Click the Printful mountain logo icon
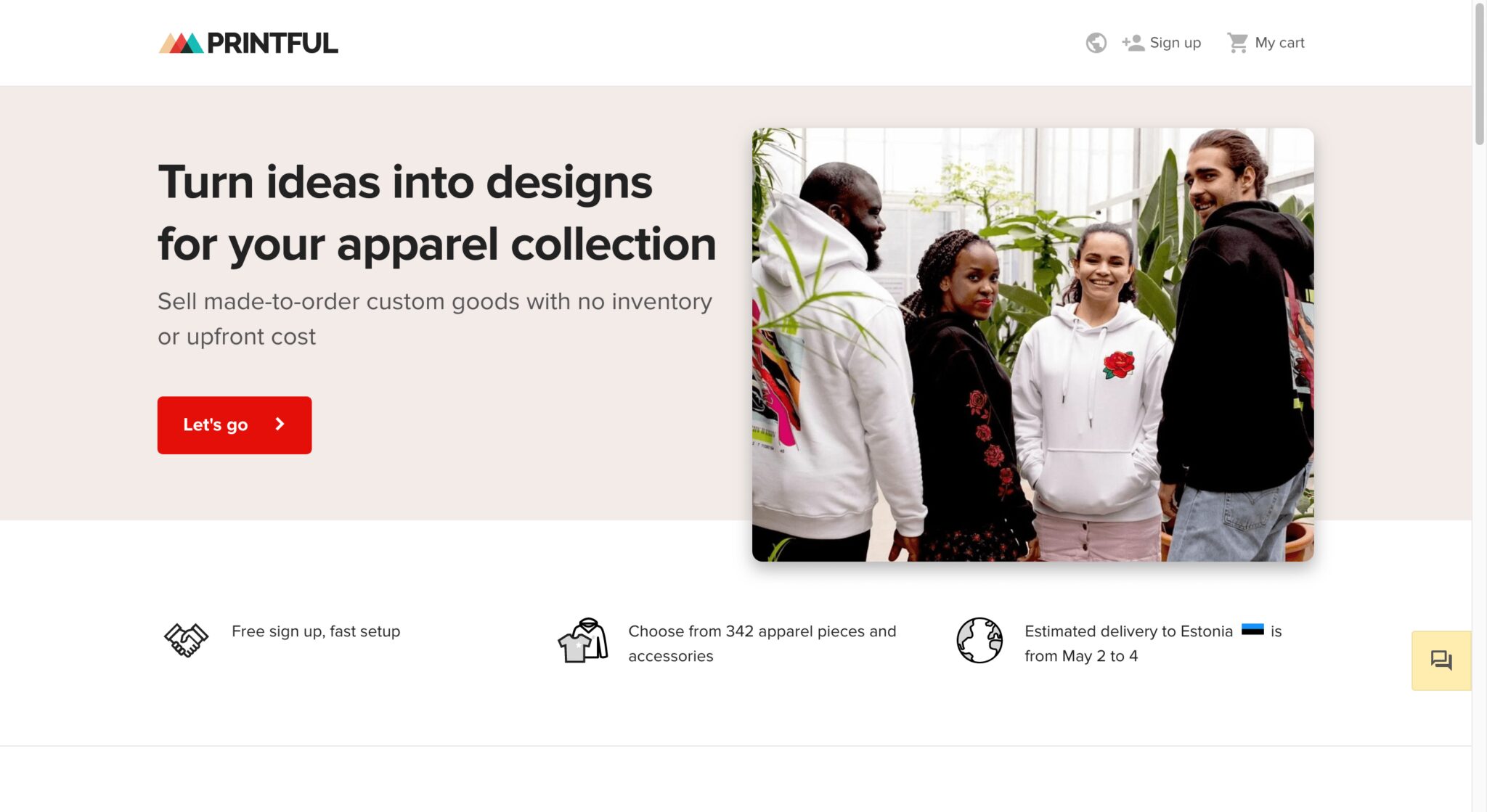Image resolution: width=1487 pixels, height=812 pixels. (181, 44)
